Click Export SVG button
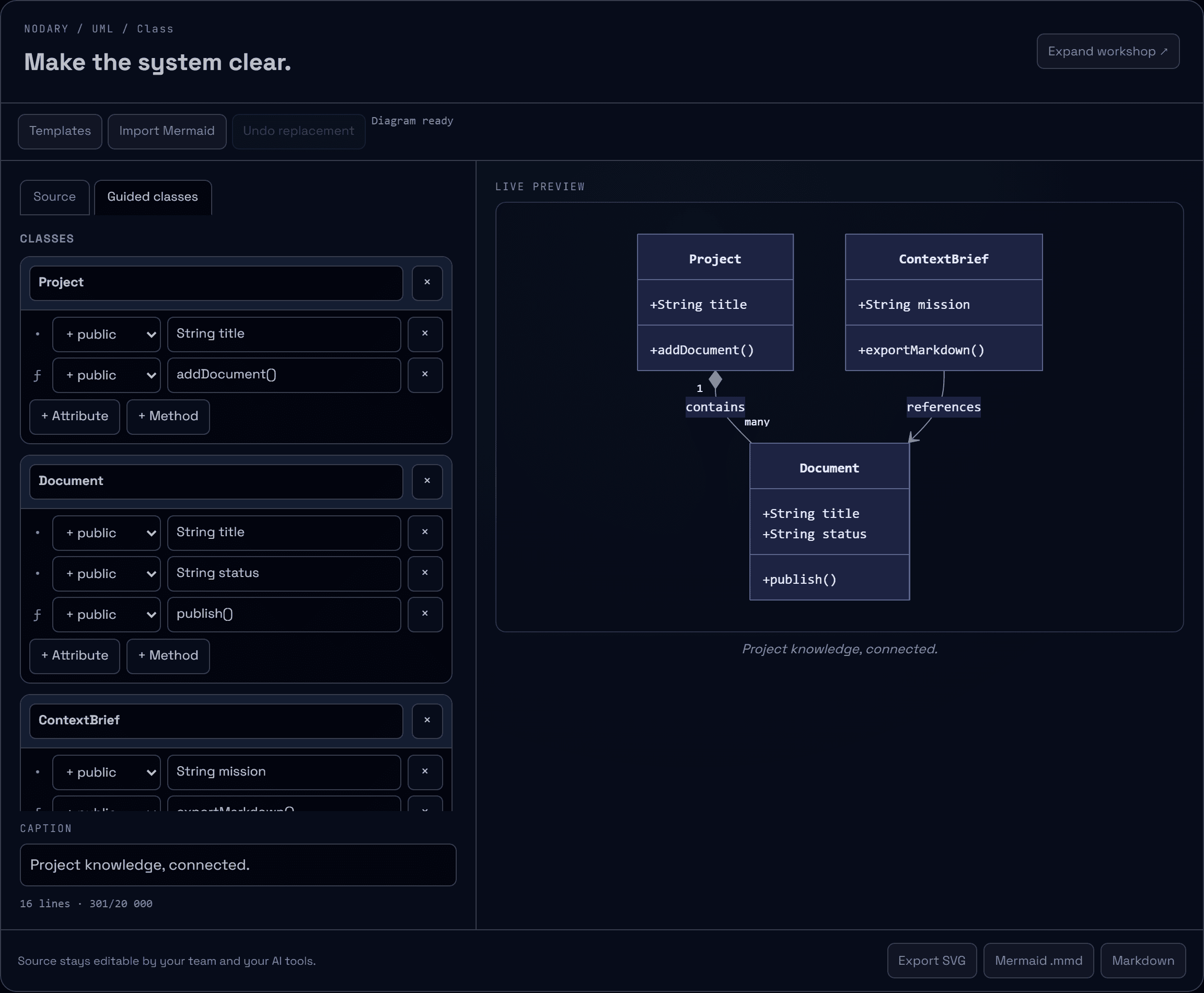 [932, 961]
